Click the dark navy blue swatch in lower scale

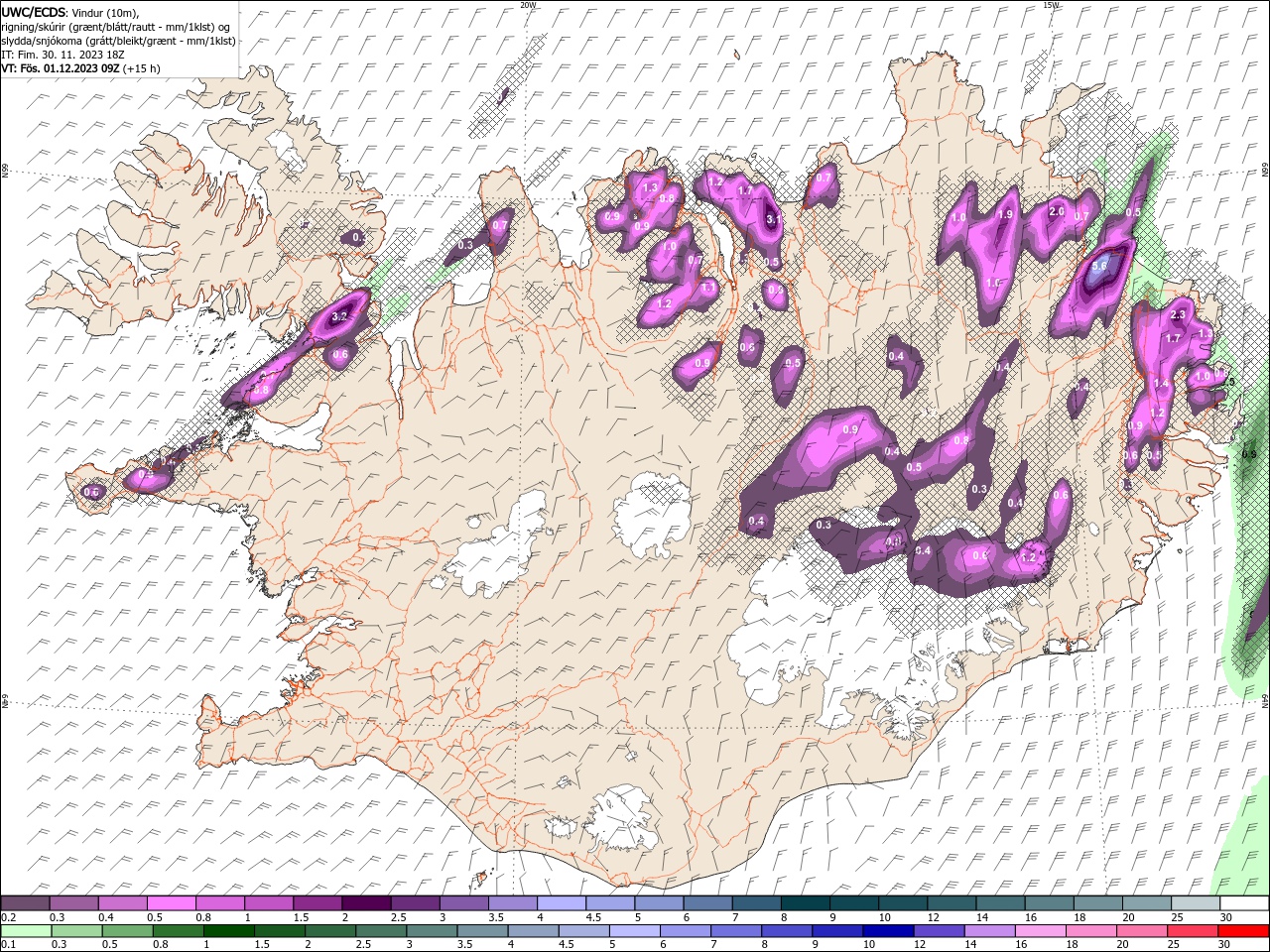(887, 931)
